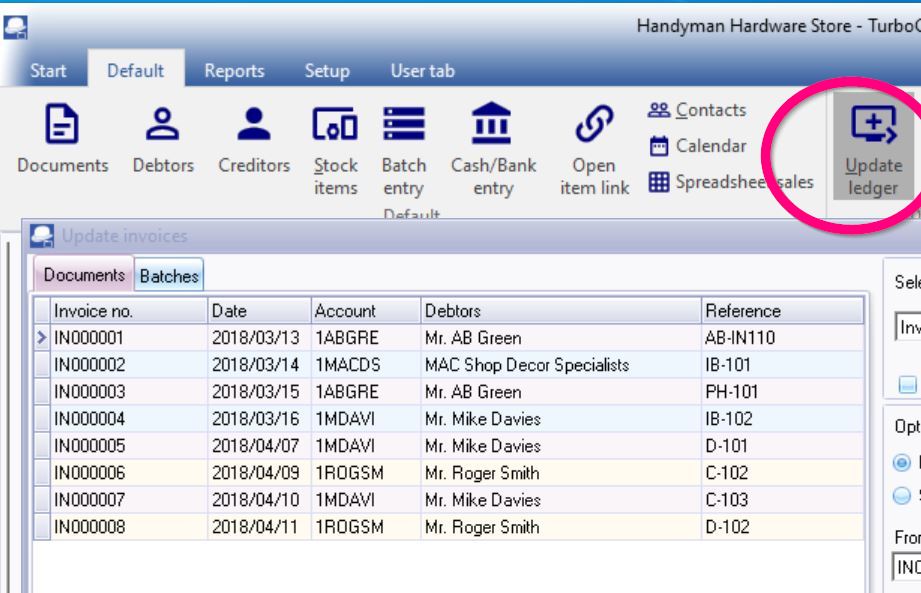The width and height of the screenshot is (921, 593).
Task: Open the Setup ribbon tab
Action: [327, 71]
